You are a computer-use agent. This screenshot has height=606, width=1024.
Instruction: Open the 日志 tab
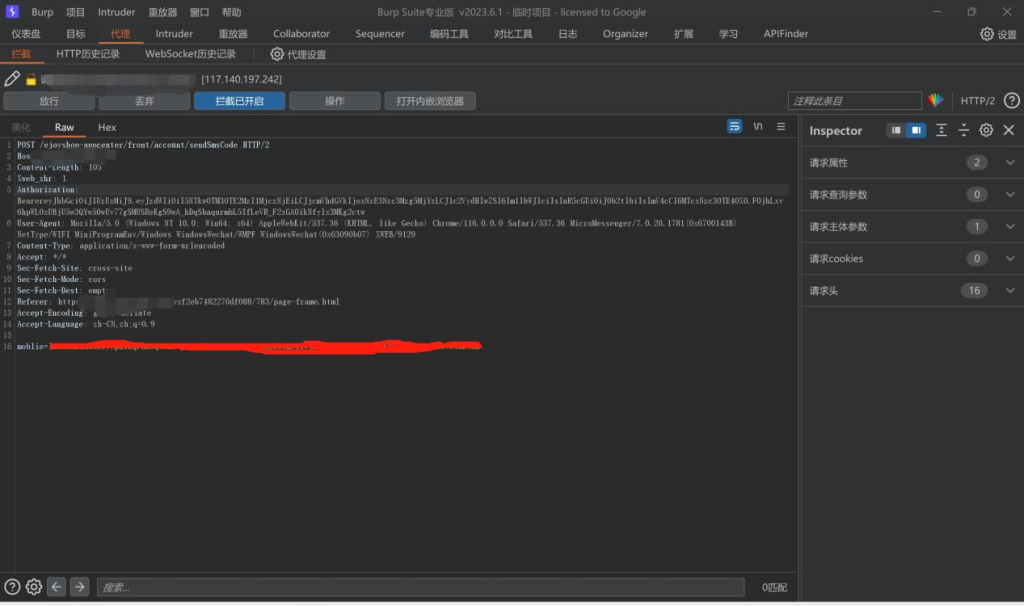(x=568, y=34)
